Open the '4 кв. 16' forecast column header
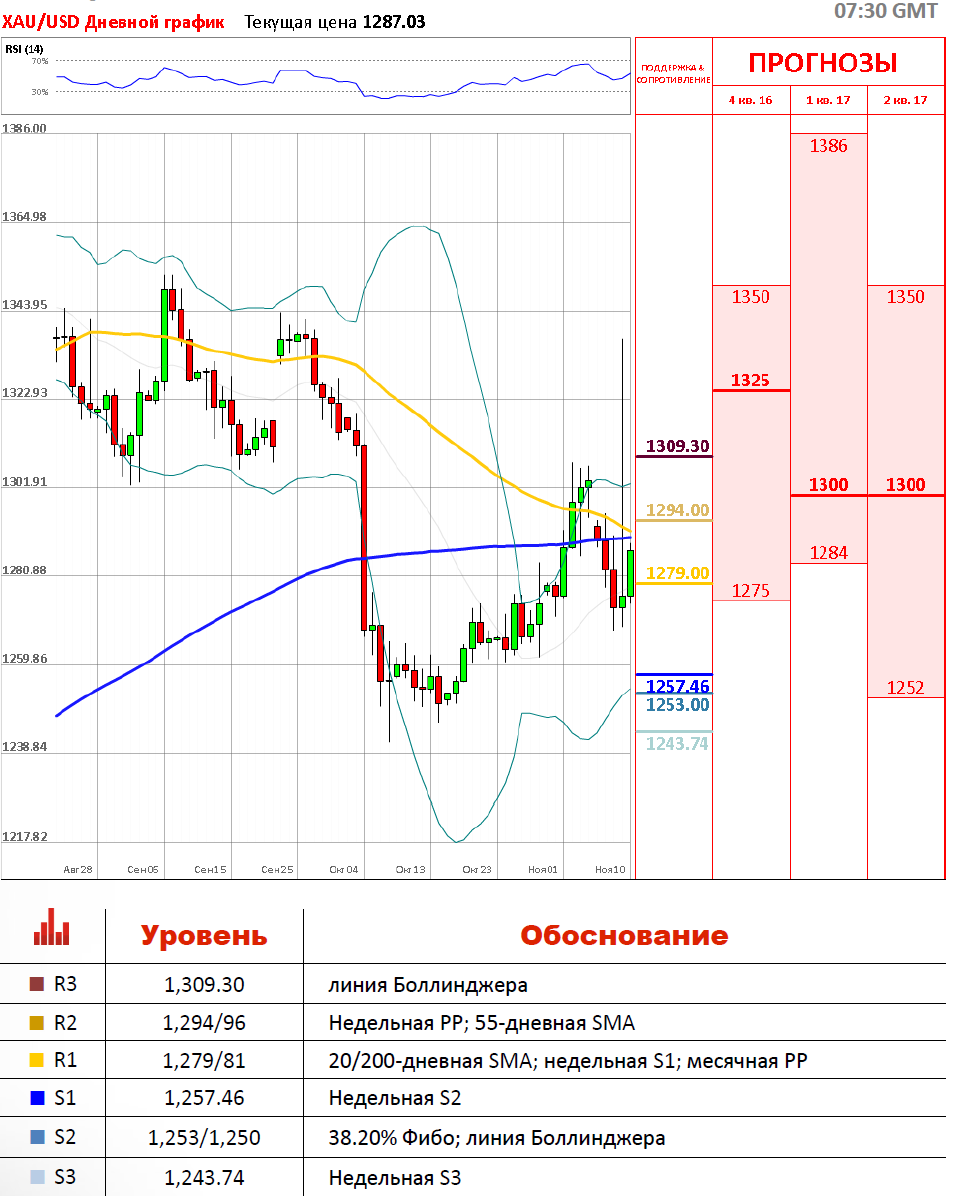955x1196 pixels. click(x=750, y=100)
